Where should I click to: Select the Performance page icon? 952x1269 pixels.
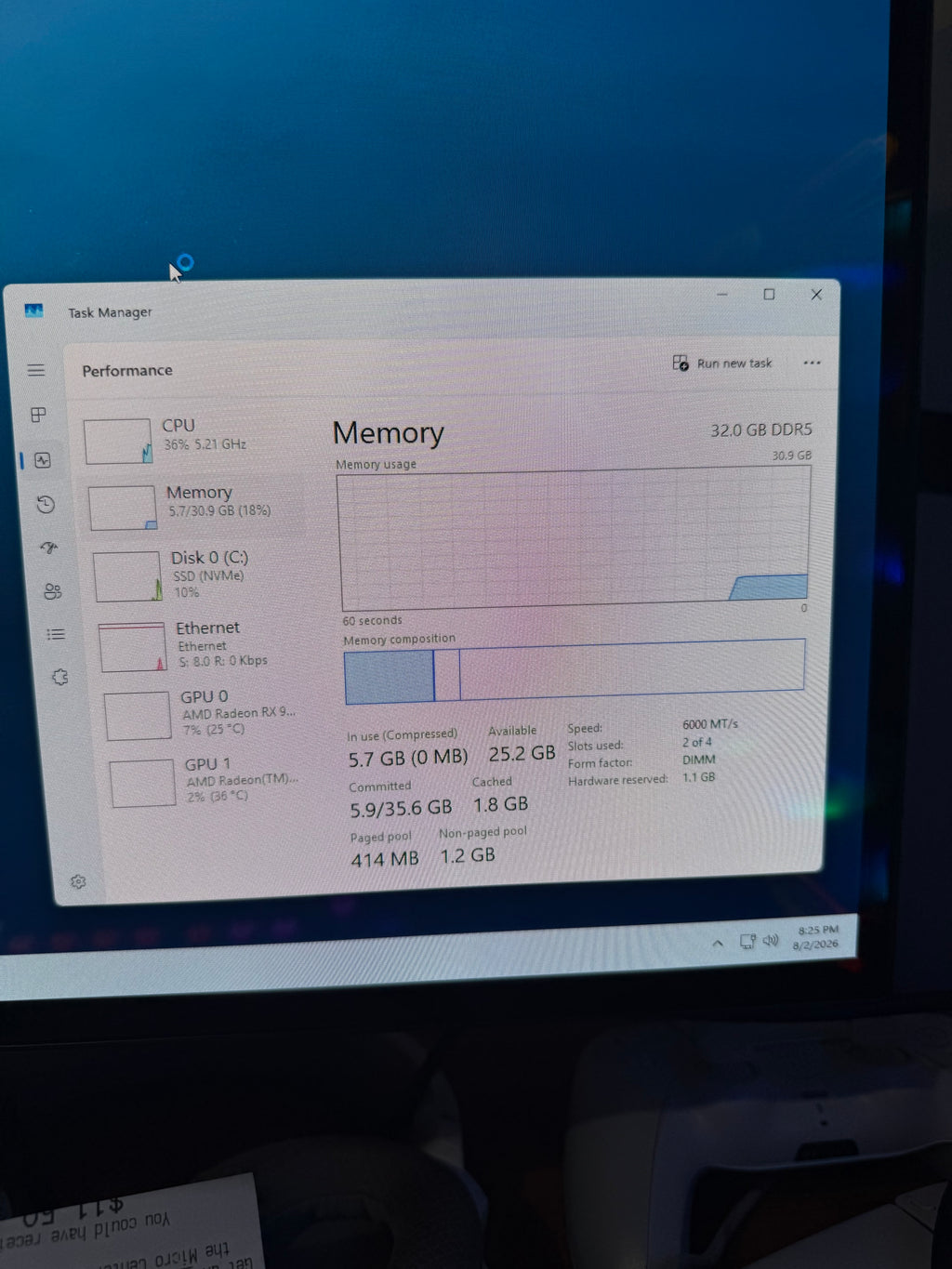click(43, 460)
